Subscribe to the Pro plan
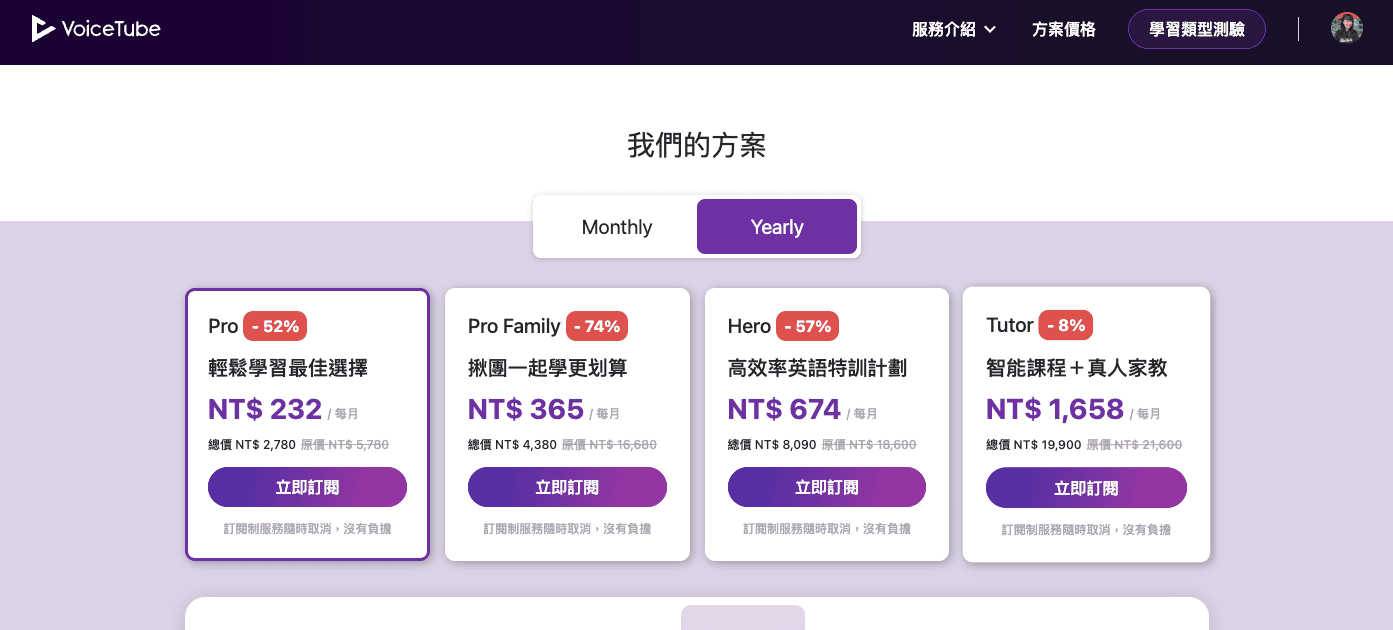The width and height of the screenshot is (1393, 630). [x=307, y=487]
